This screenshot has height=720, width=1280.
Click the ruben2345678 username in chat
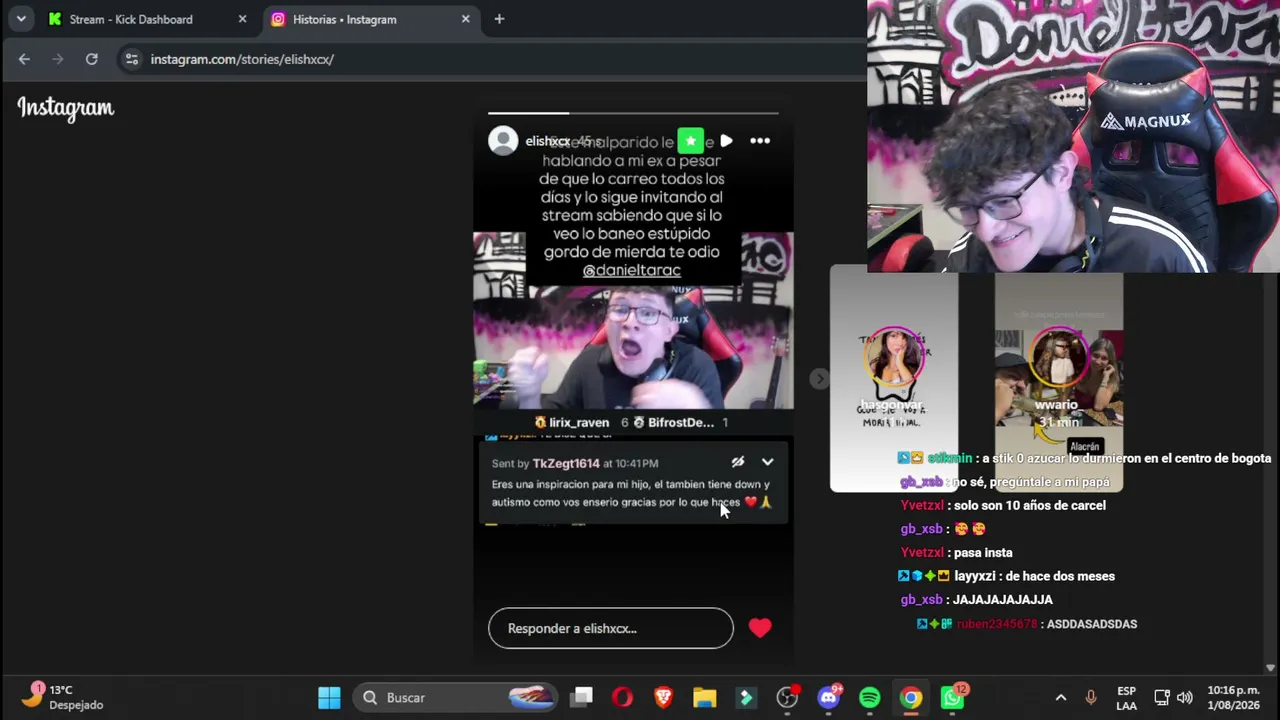point(996,624)
